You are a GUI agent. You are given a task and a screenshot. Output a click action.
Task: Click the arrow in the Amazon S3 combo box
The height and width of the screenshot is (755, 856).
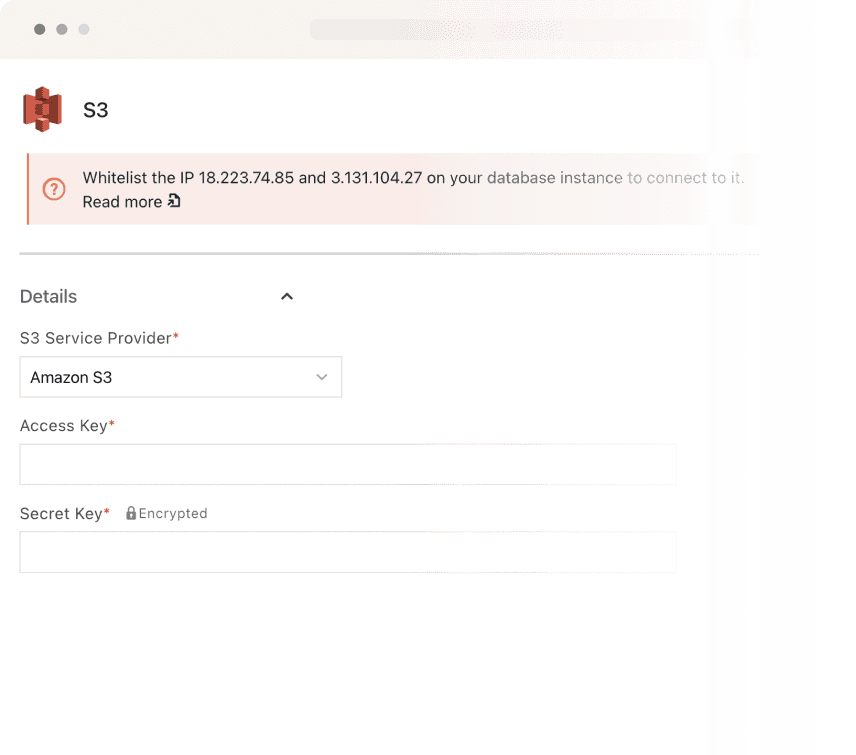point(321,377)
